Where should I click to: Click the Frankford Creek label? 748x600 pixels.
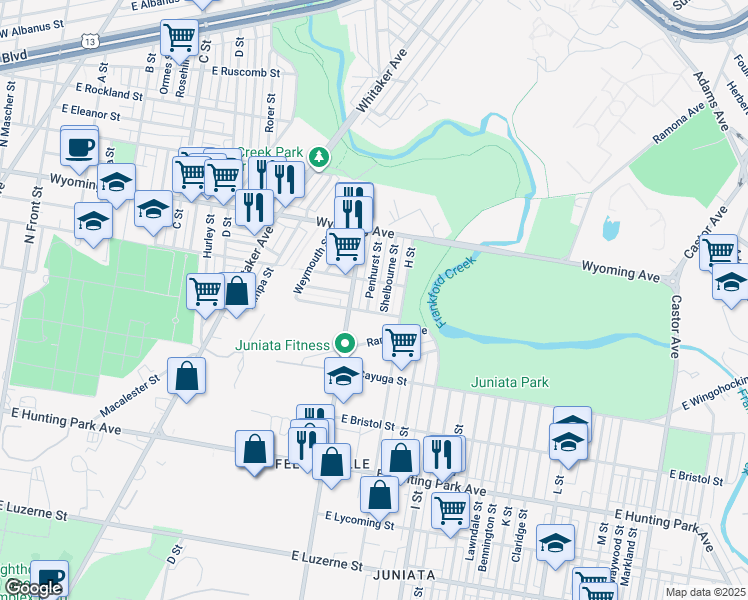456,291
